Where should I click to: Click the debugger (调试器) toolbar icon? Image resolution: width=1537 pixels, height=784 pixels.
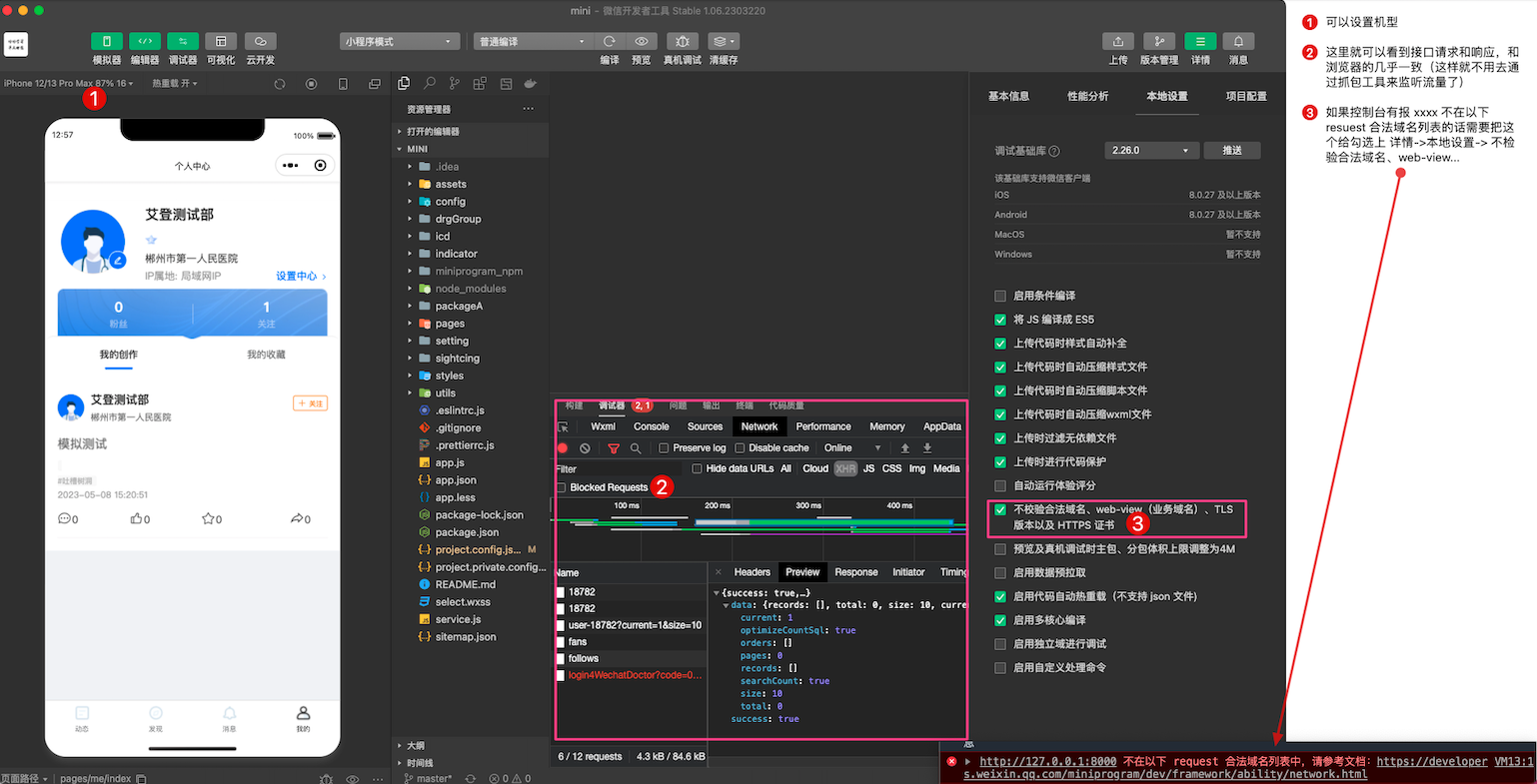coord(183,42)
